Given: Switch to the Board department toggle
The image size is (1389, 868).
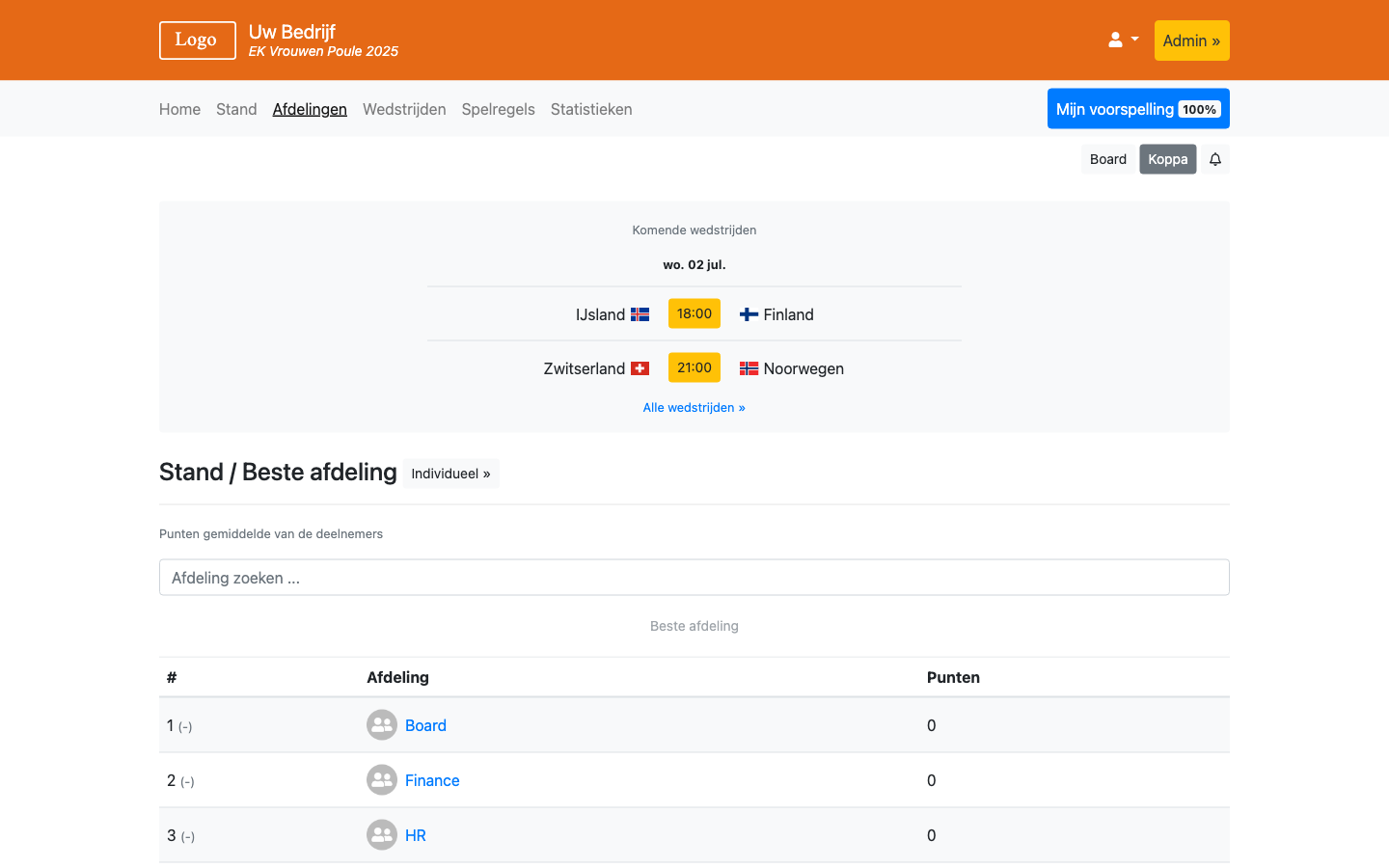Looking at the screenshot, I should pyautogui.click(x=1107, y=159).
